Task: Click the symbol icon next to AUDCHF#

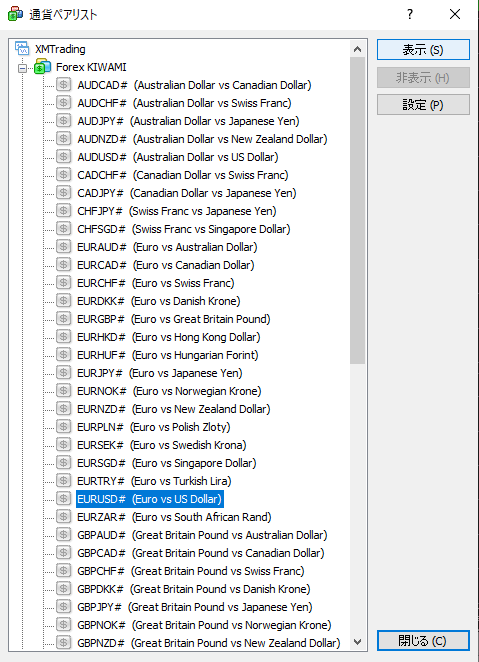Action: 63,103
